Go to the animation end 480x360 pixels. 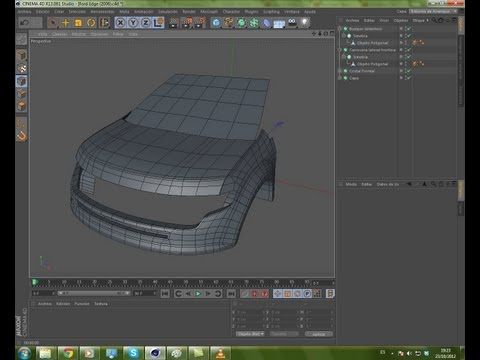[x=231, y=294]
